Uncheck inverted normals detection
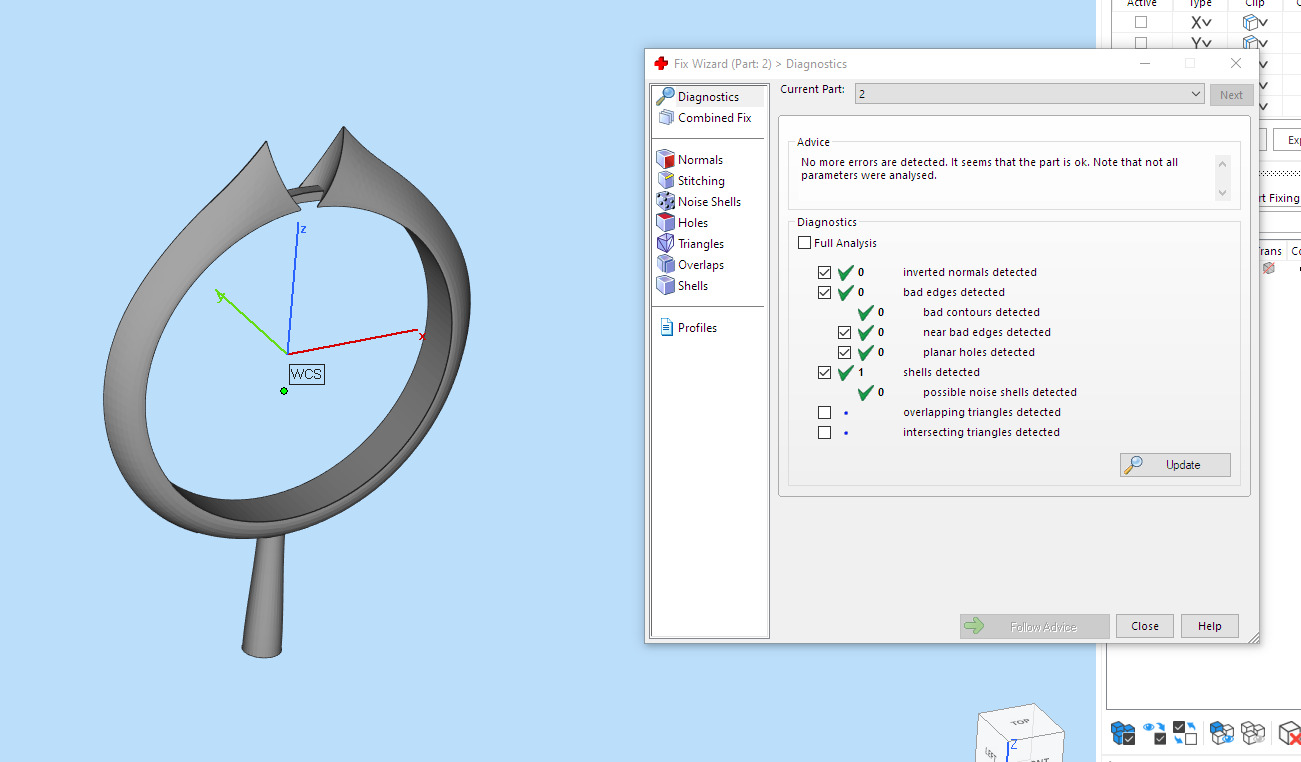The height and width of the screenshot is (762, 1301). 824,272
